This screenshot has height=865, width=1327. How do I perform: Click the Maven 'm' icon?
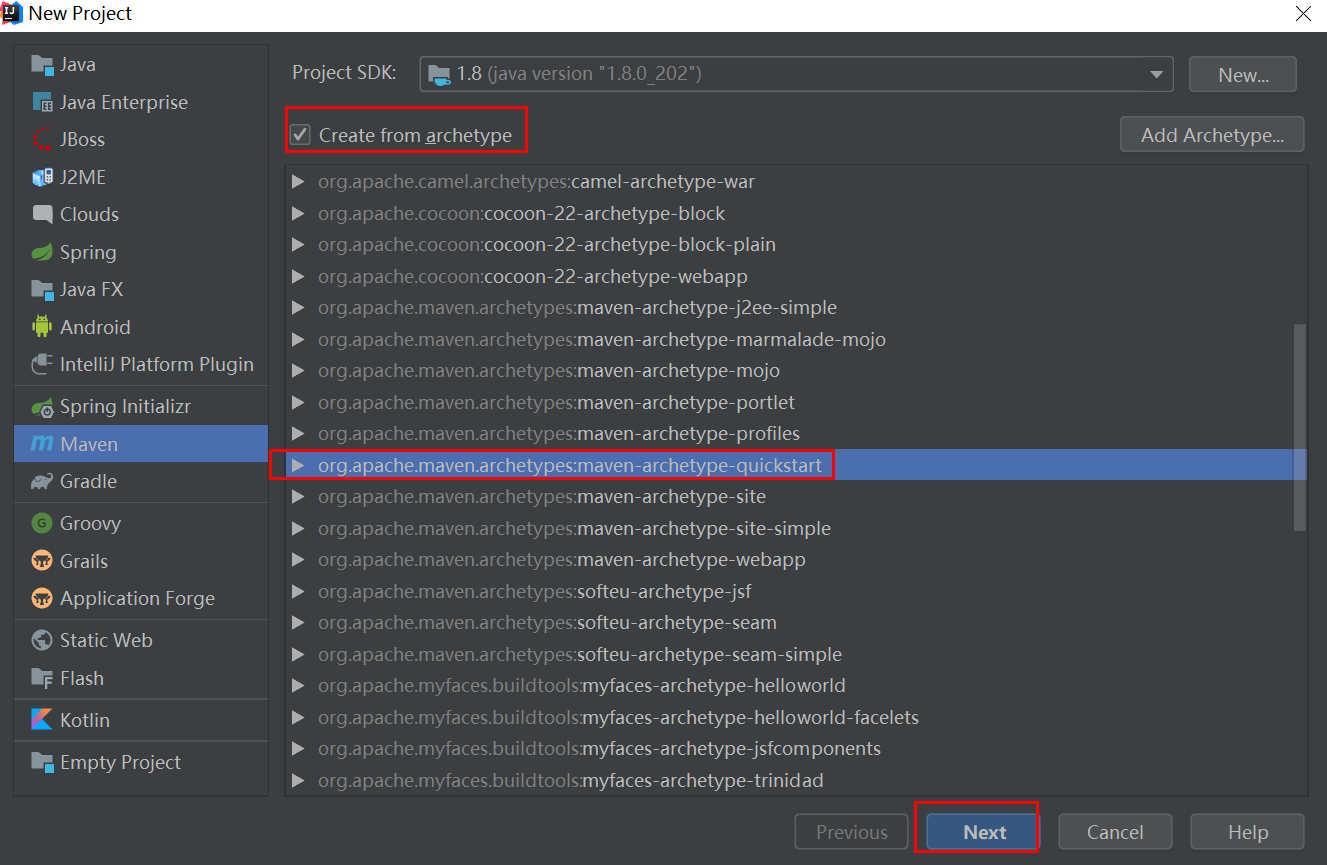42,444
